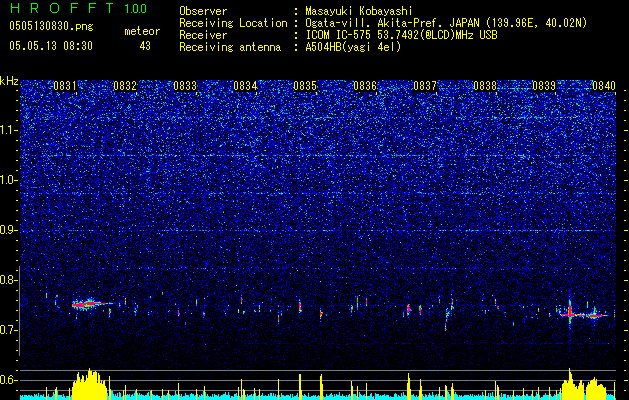Click the file name 0505130830.png
Screen dimensions: 629x400
coord(51,26)
